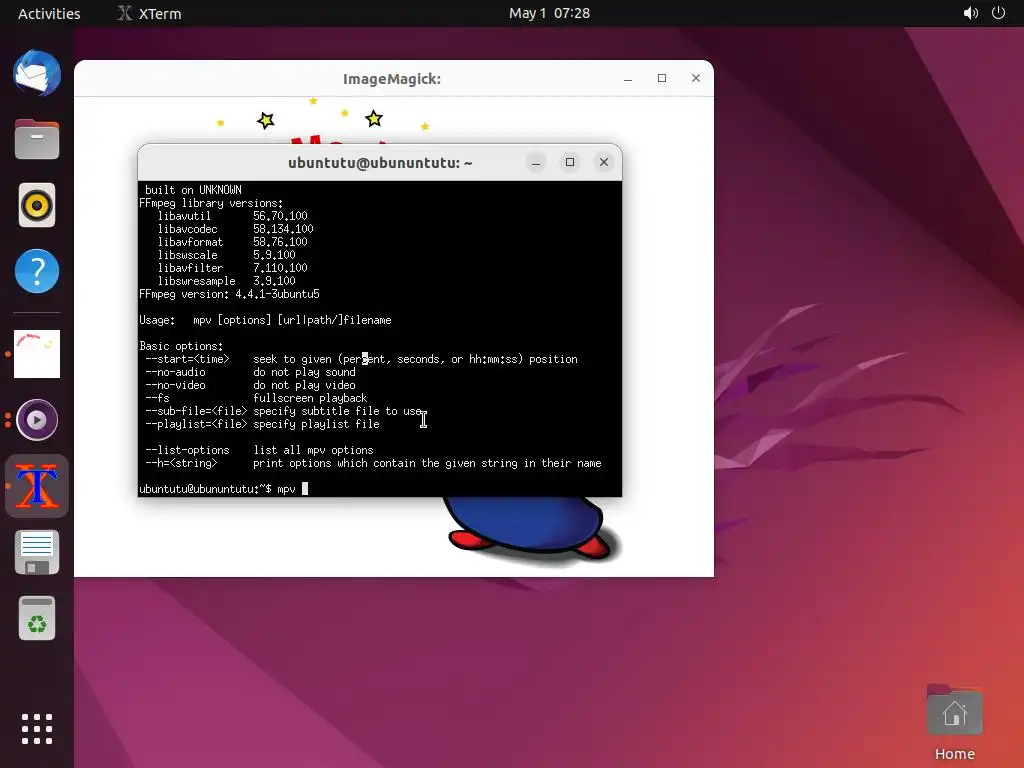Click the 'FFmpeg version: 4.4.1-3ubuntu5' line
Screen dimensions: 1024x768
point(229,295)
